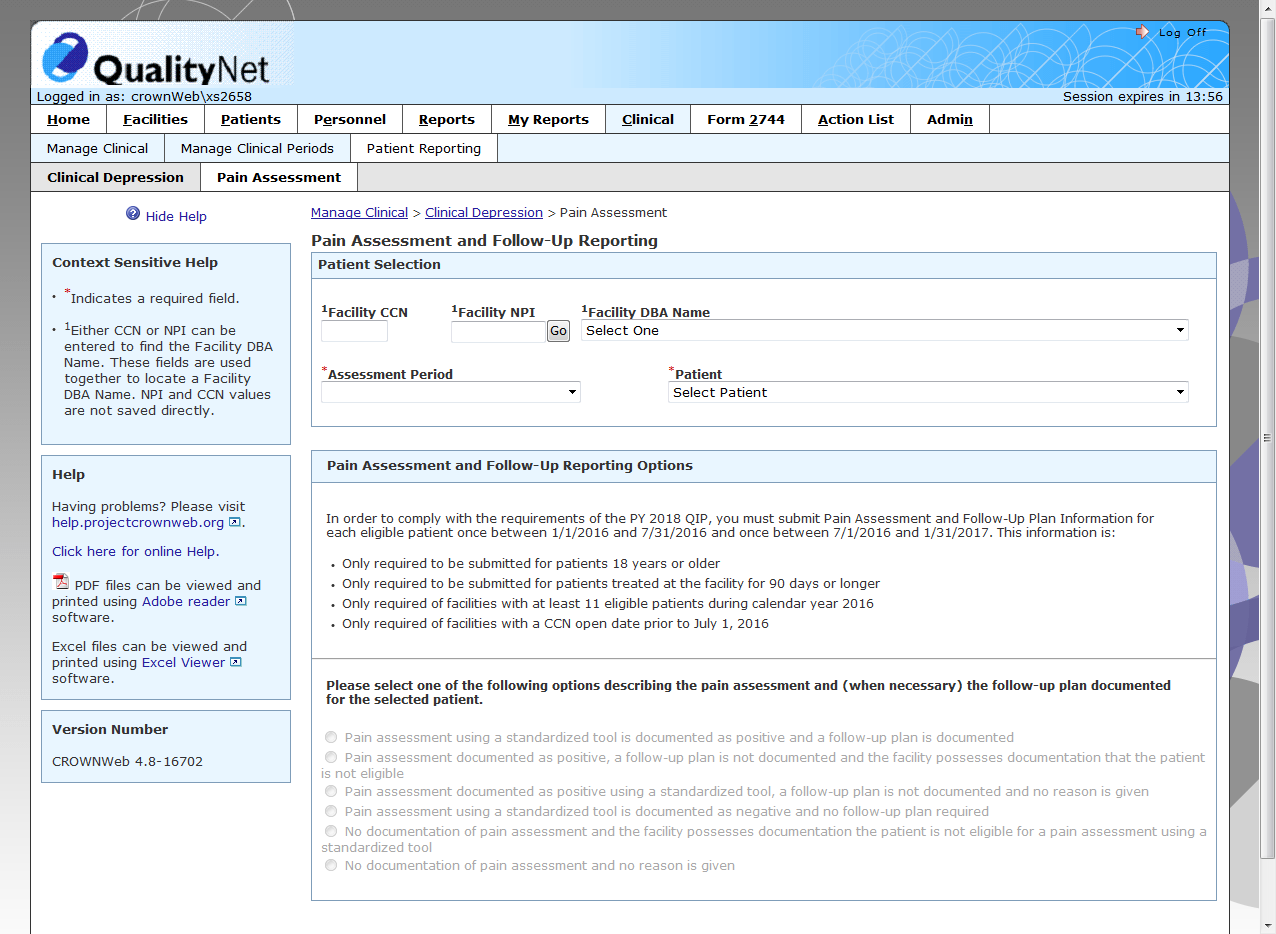Open the Manage Clinical Periods submenu
Viewport: 1276px width, 934px height.
257,148
